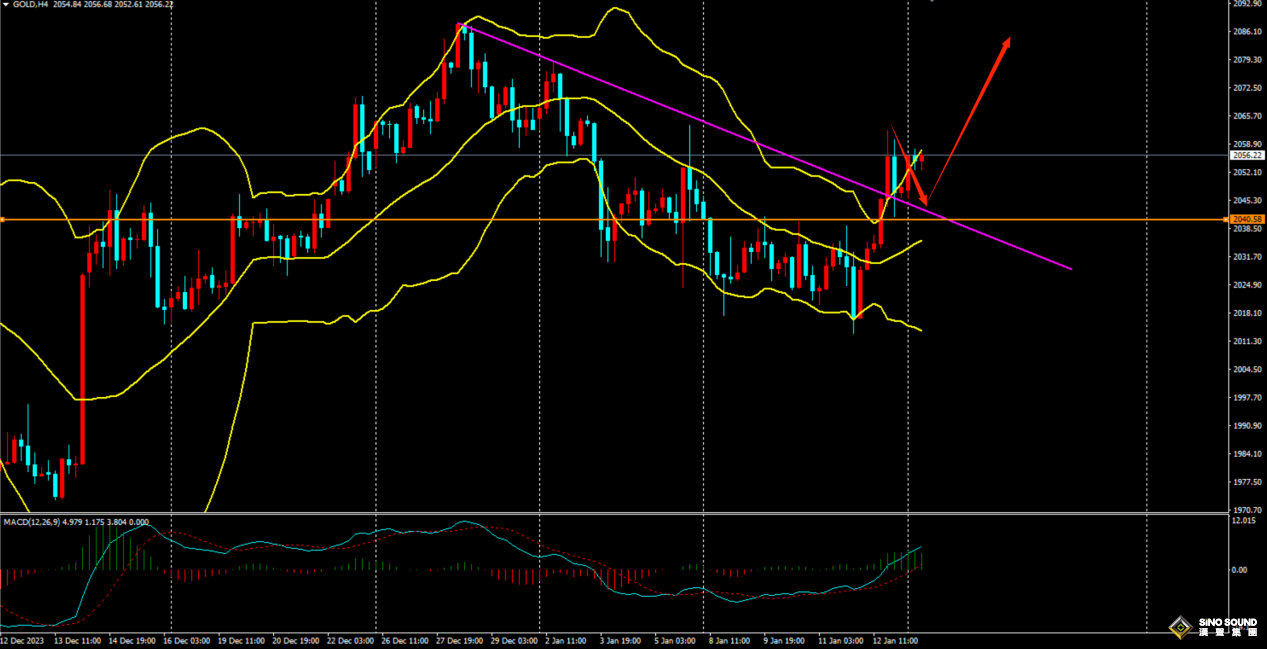Click the current price 2056.22 label
The height and width of the screenshot is (649, 1267).
click(x=1246, y=156)
